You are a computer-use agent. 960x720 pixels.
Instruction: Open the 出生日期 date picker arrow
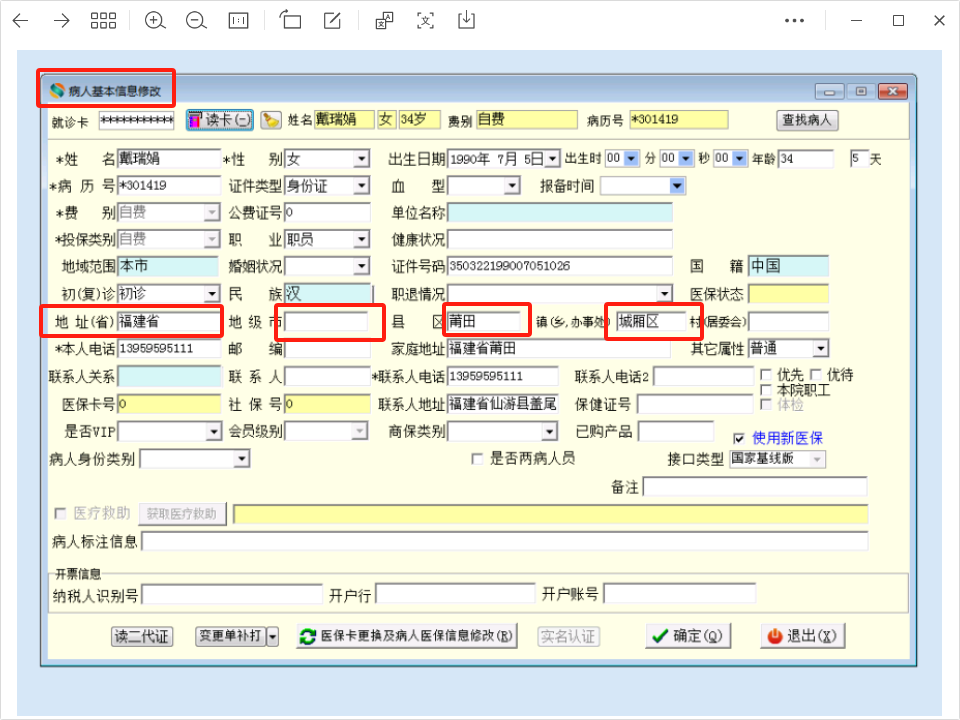click(552, 159)
